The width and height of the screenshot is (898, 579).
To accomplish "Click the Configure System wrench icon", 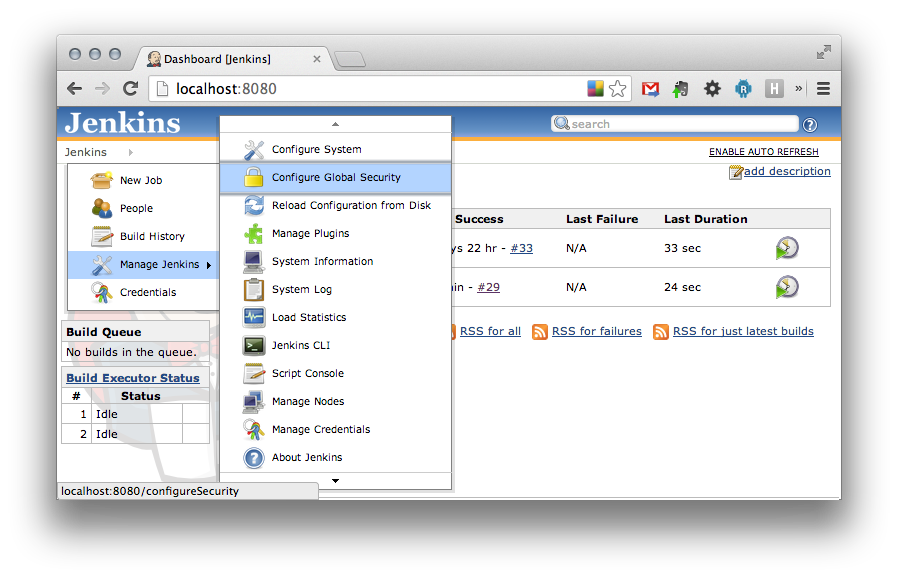I will coord(254,149).
